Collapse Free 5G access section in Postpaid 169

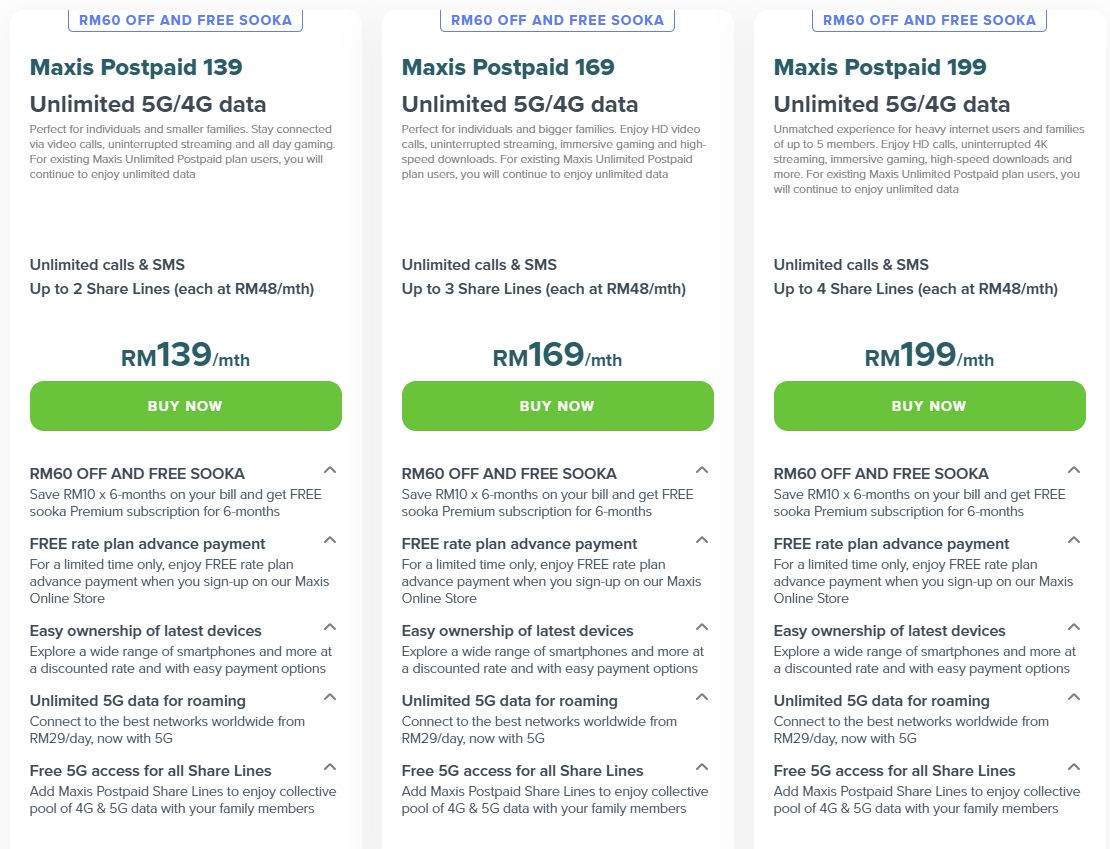pos(702,767)
